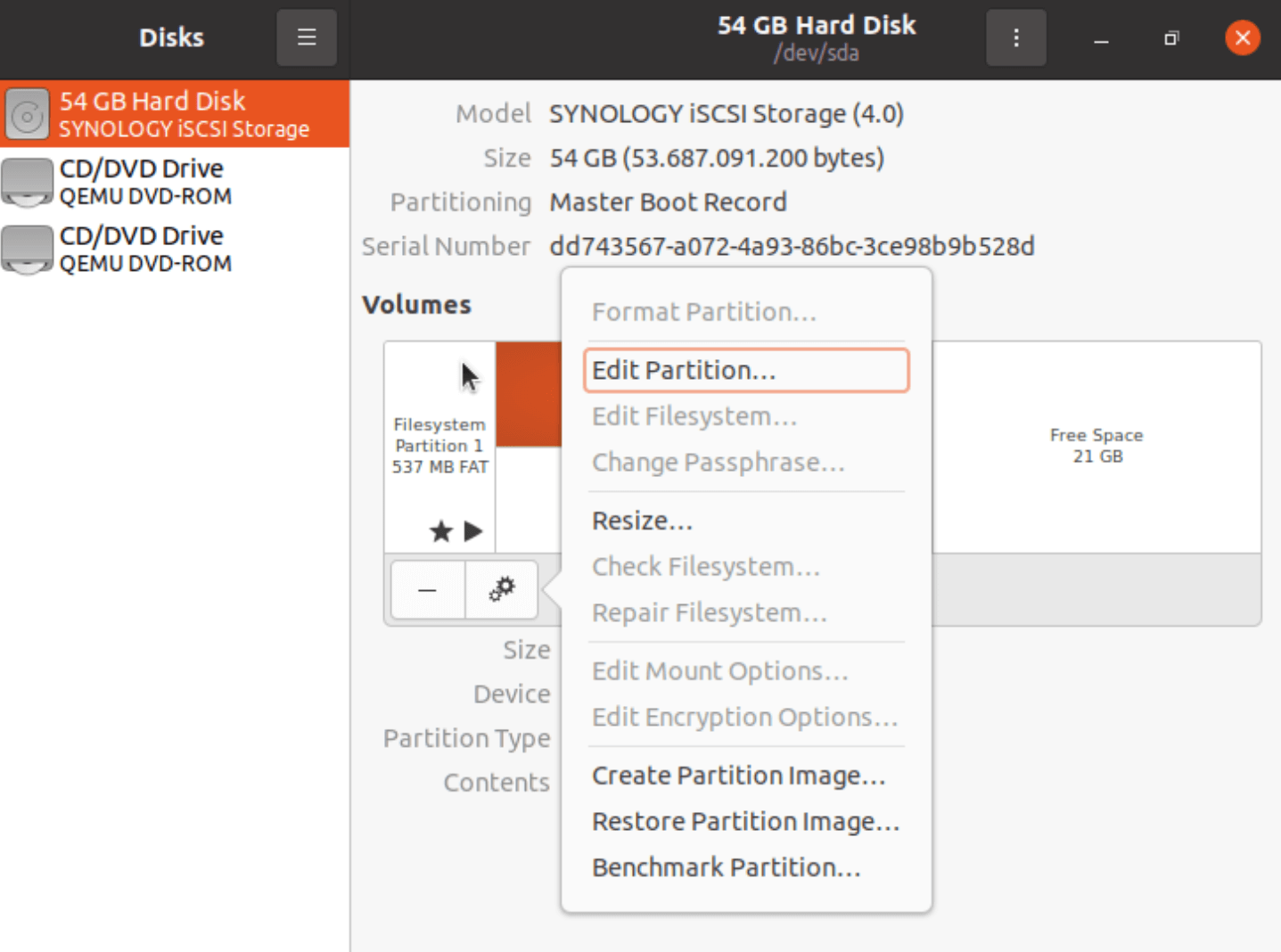The image size is (1281, 952).
Task: Click the gear icon for partition options
Action: point(502,589)
